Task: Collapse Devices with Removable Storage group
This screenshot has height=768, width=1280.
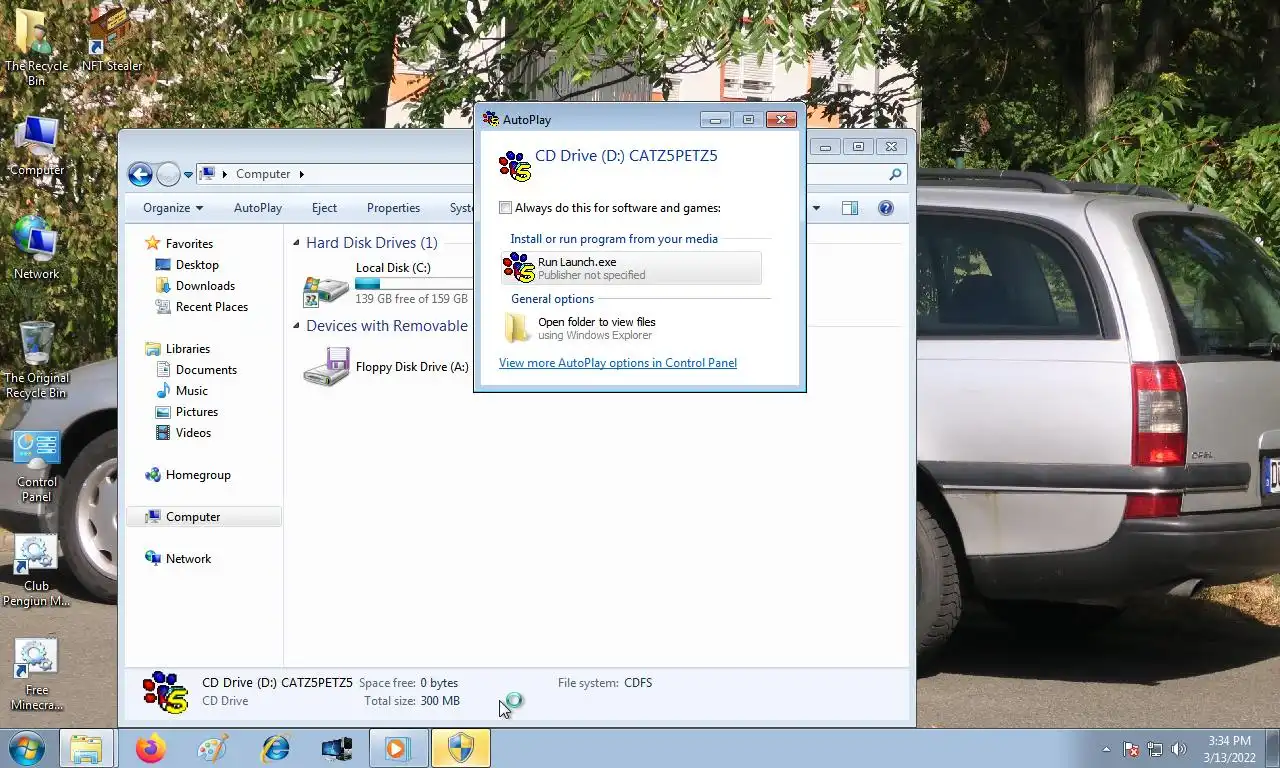Action: [x=297, y=326]
